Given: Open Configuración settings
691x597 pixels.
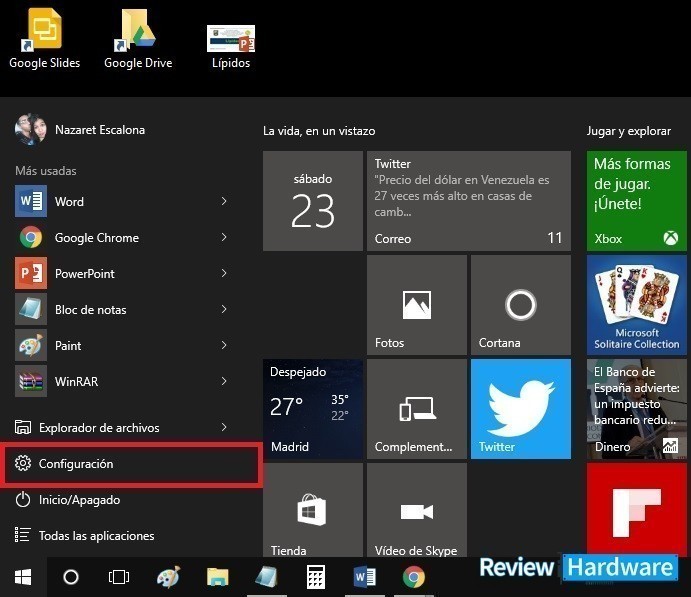Looking at the screenshot, I should [131, 464].
